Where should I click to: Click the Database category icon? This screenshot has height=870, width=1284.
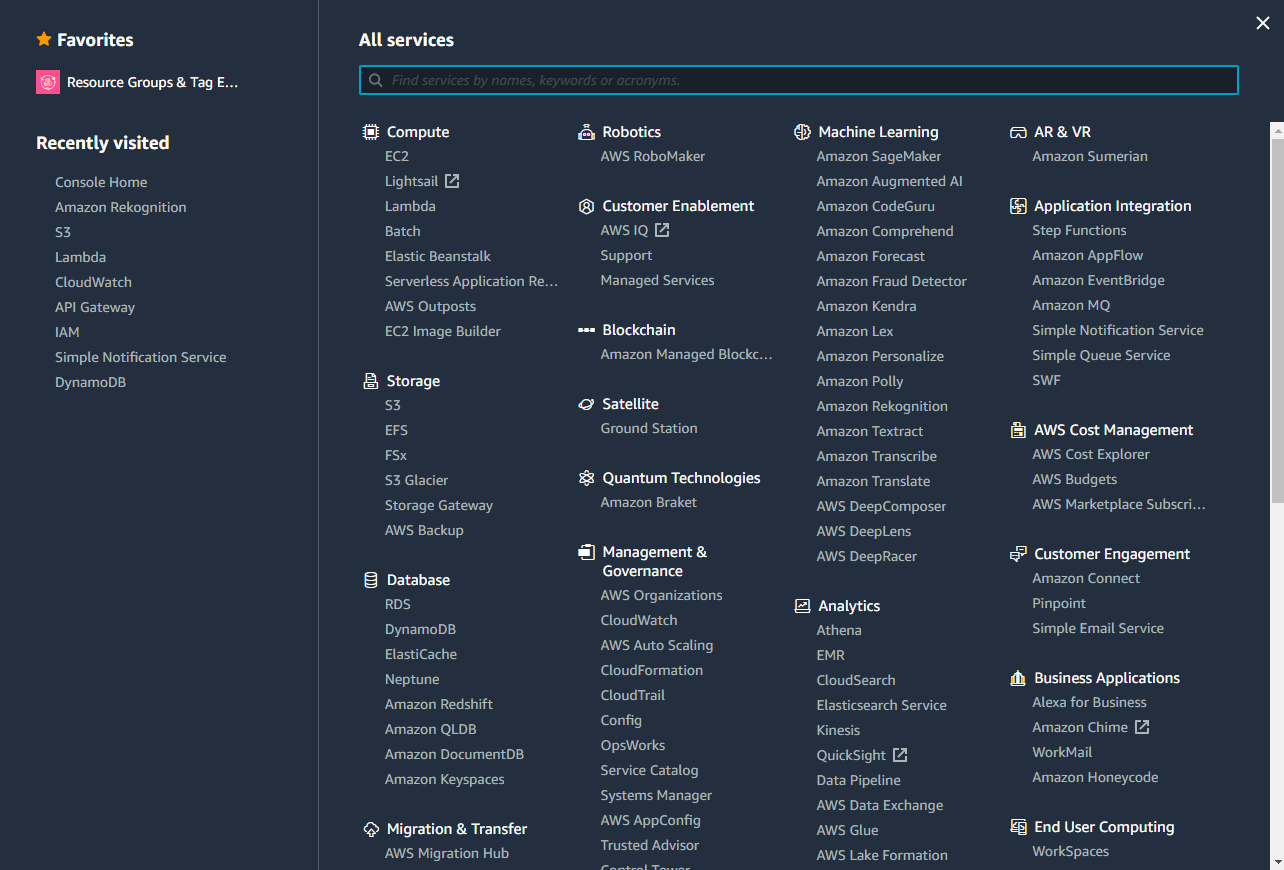pyautogui.click(x=370, y=580)
